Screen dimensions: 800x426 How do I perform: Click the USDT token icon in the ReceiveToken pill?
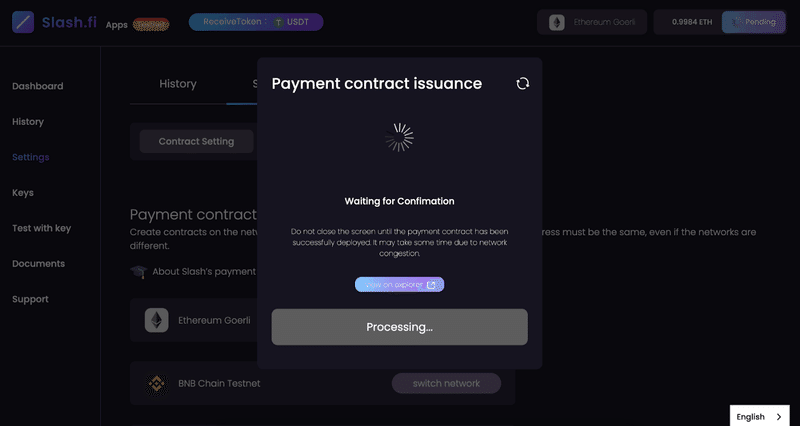279,22
